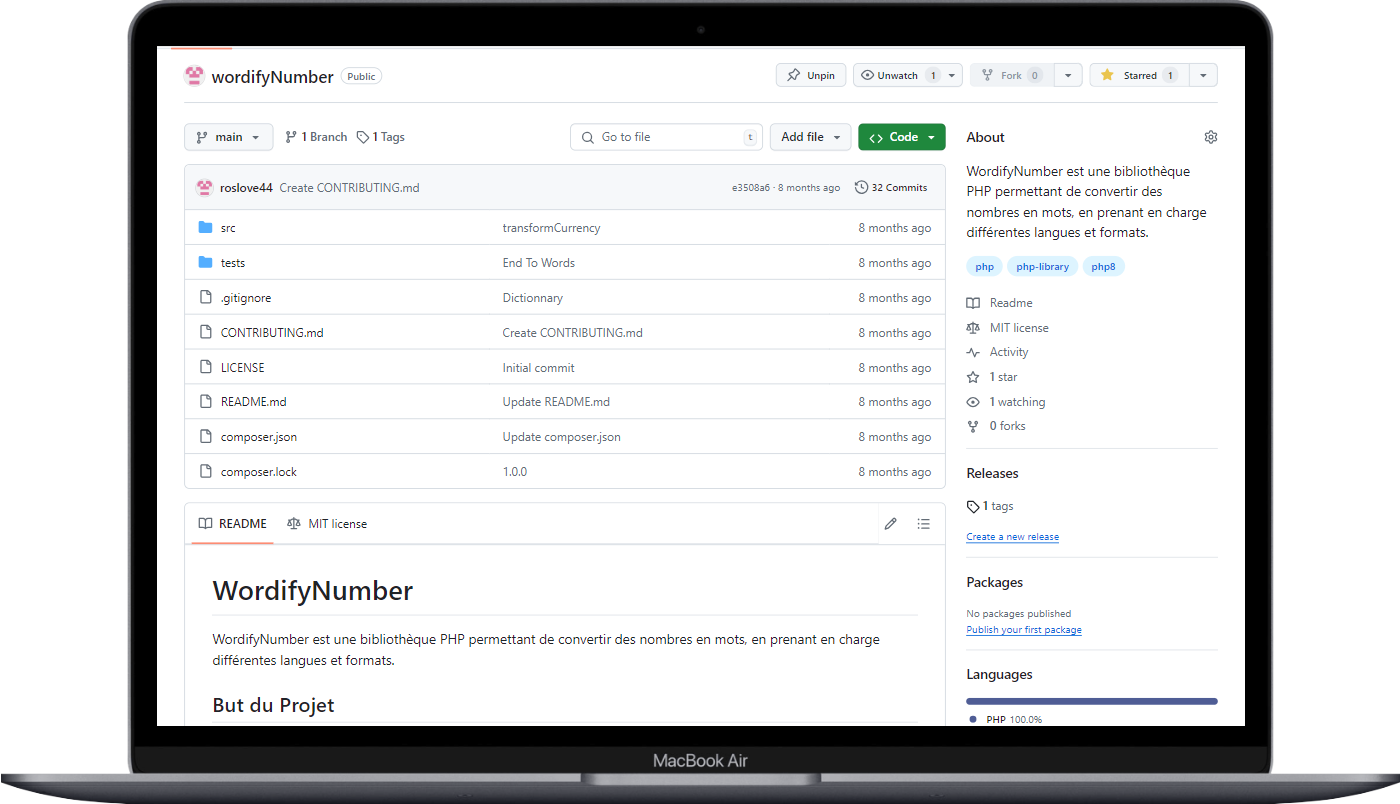Open the 1 Tags link

point(381,137)
